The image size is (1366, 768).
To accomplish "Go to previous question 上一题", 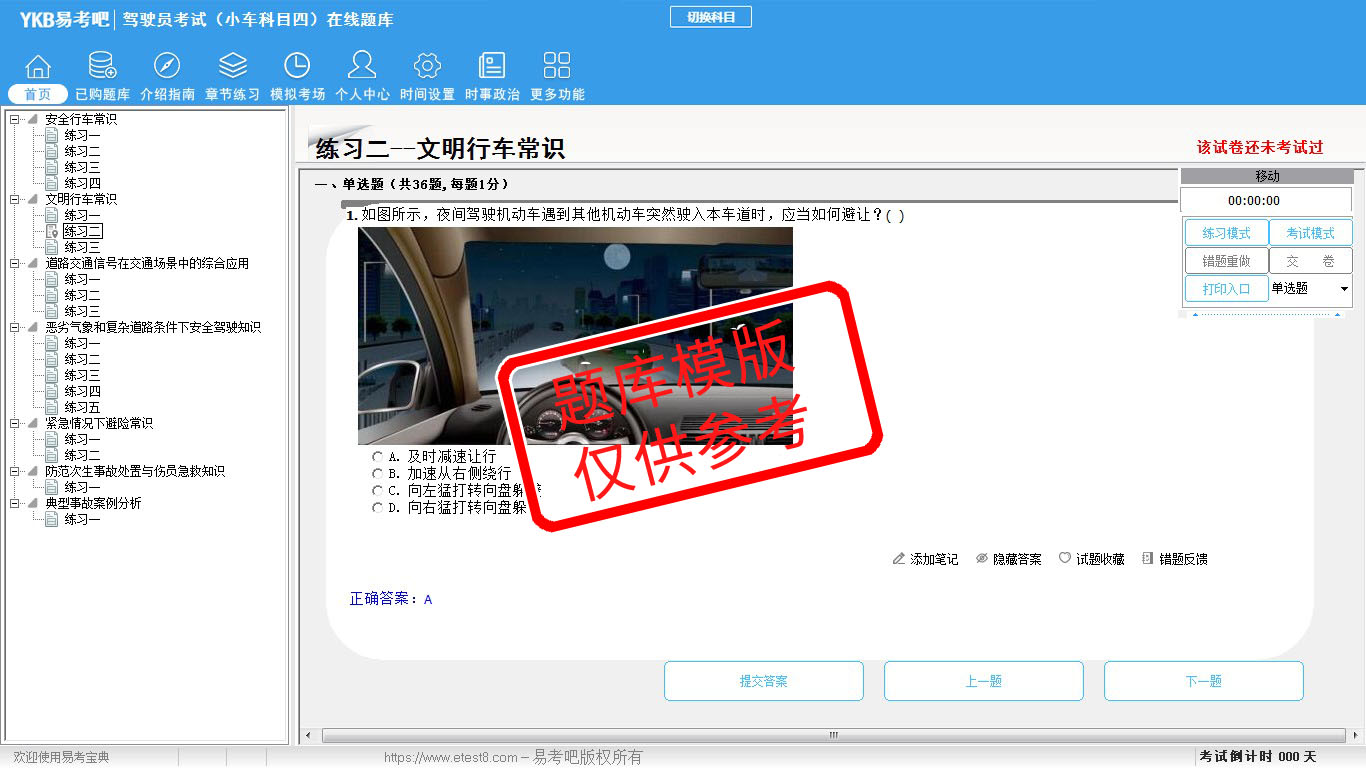I will pyautogui.click(x=984, y=681).
